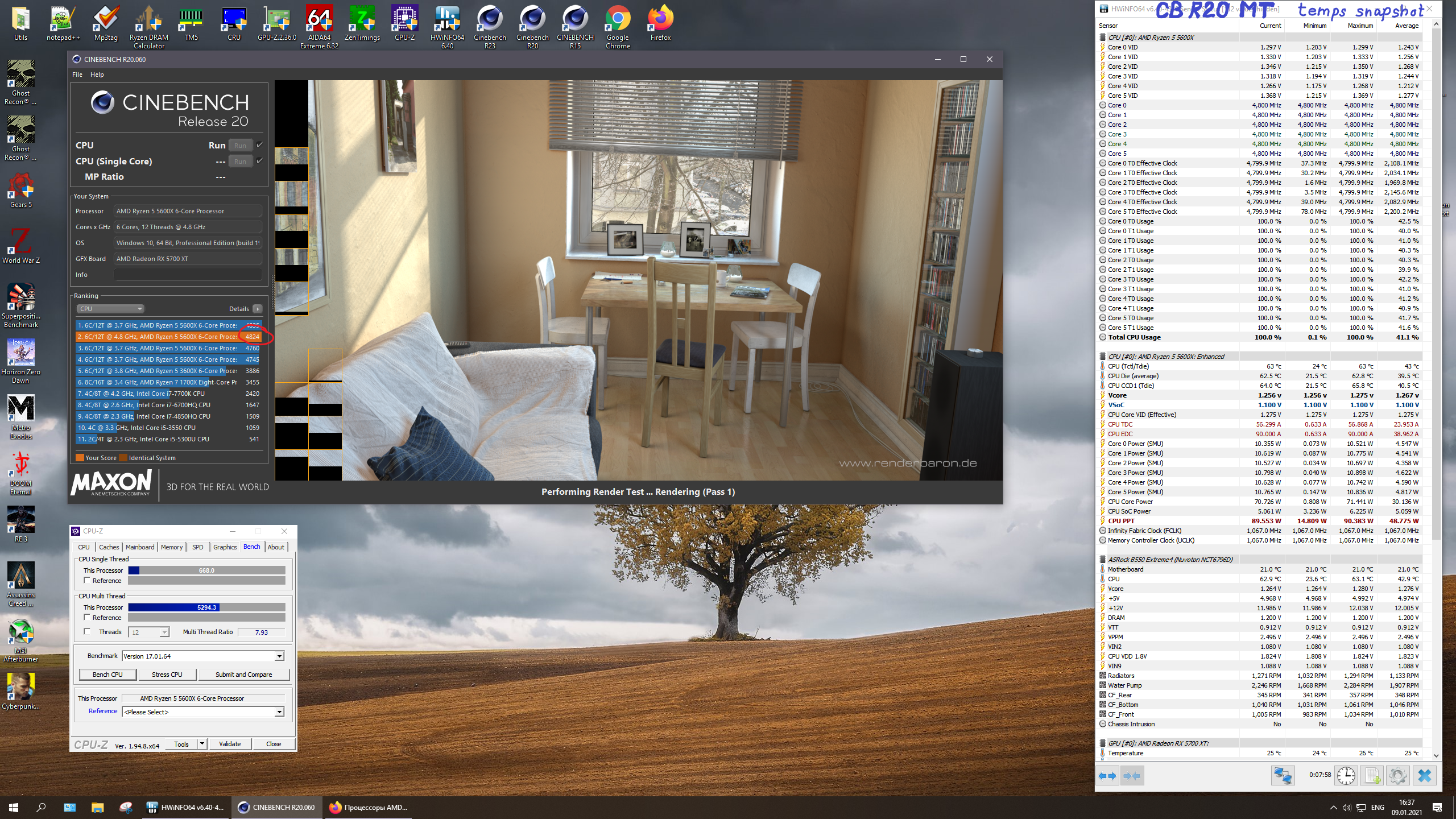The height and width of the screenshot is (819, 1456).
Task: Reset HWiNFO sensor clock timer
Action: (1346, 776)
